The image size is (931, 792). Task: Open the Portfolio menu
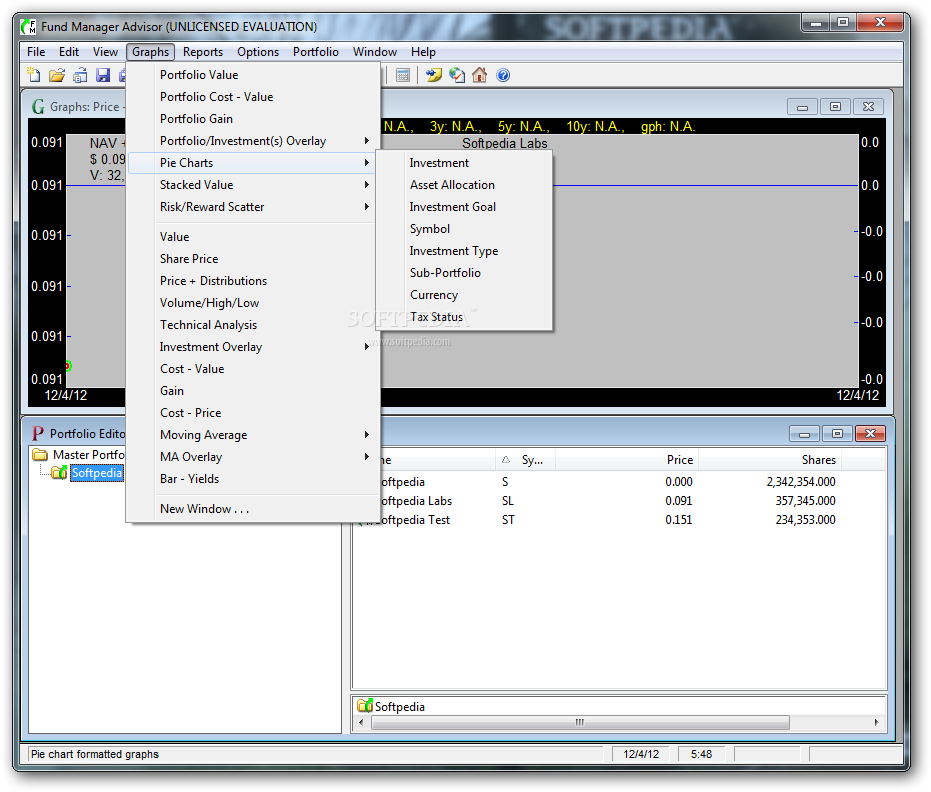click(x=315, y=52)
